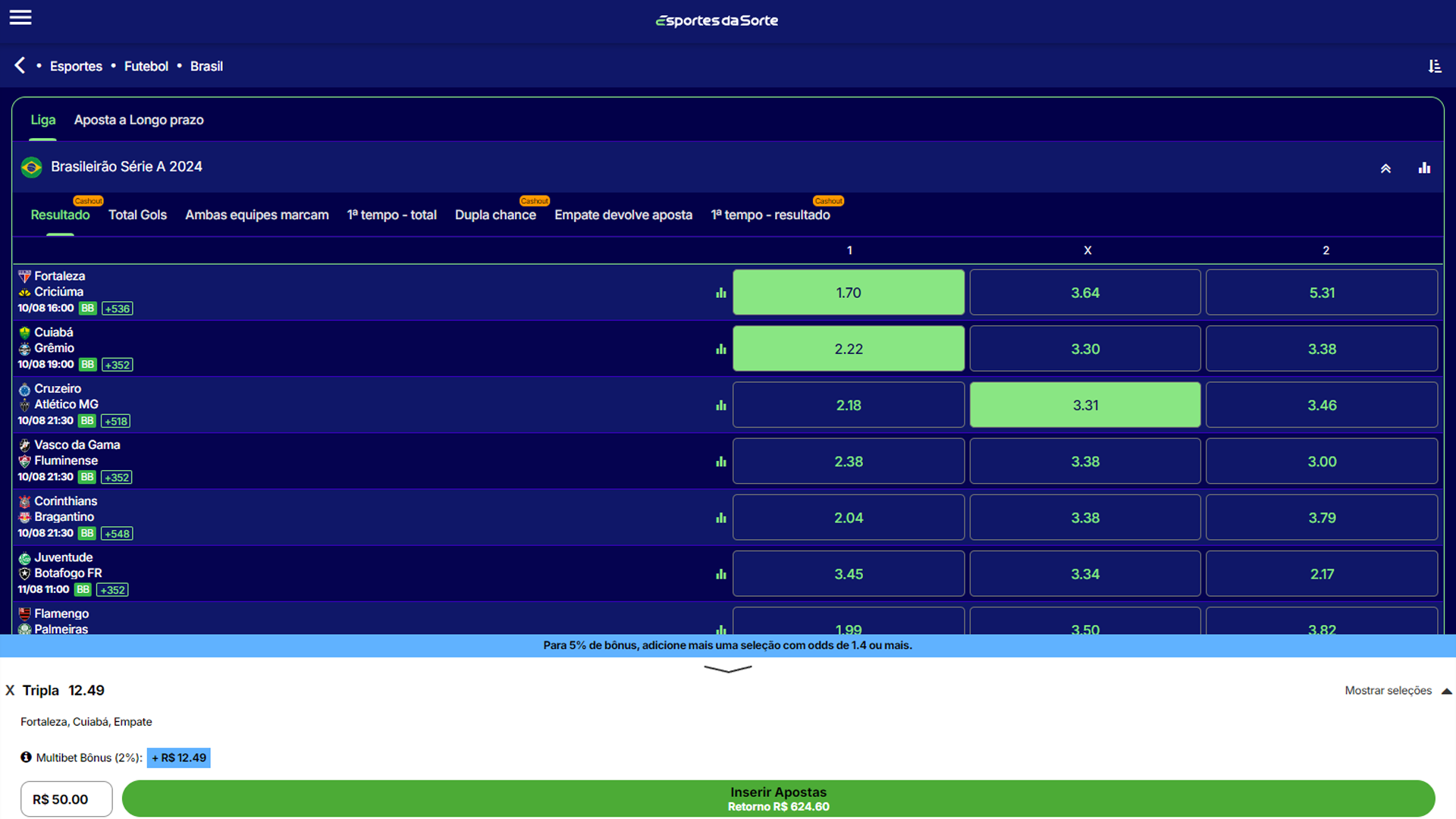Open +536 markets for Fortaleza match
The height and width of the screenshot is (819, 1456).
118,309
